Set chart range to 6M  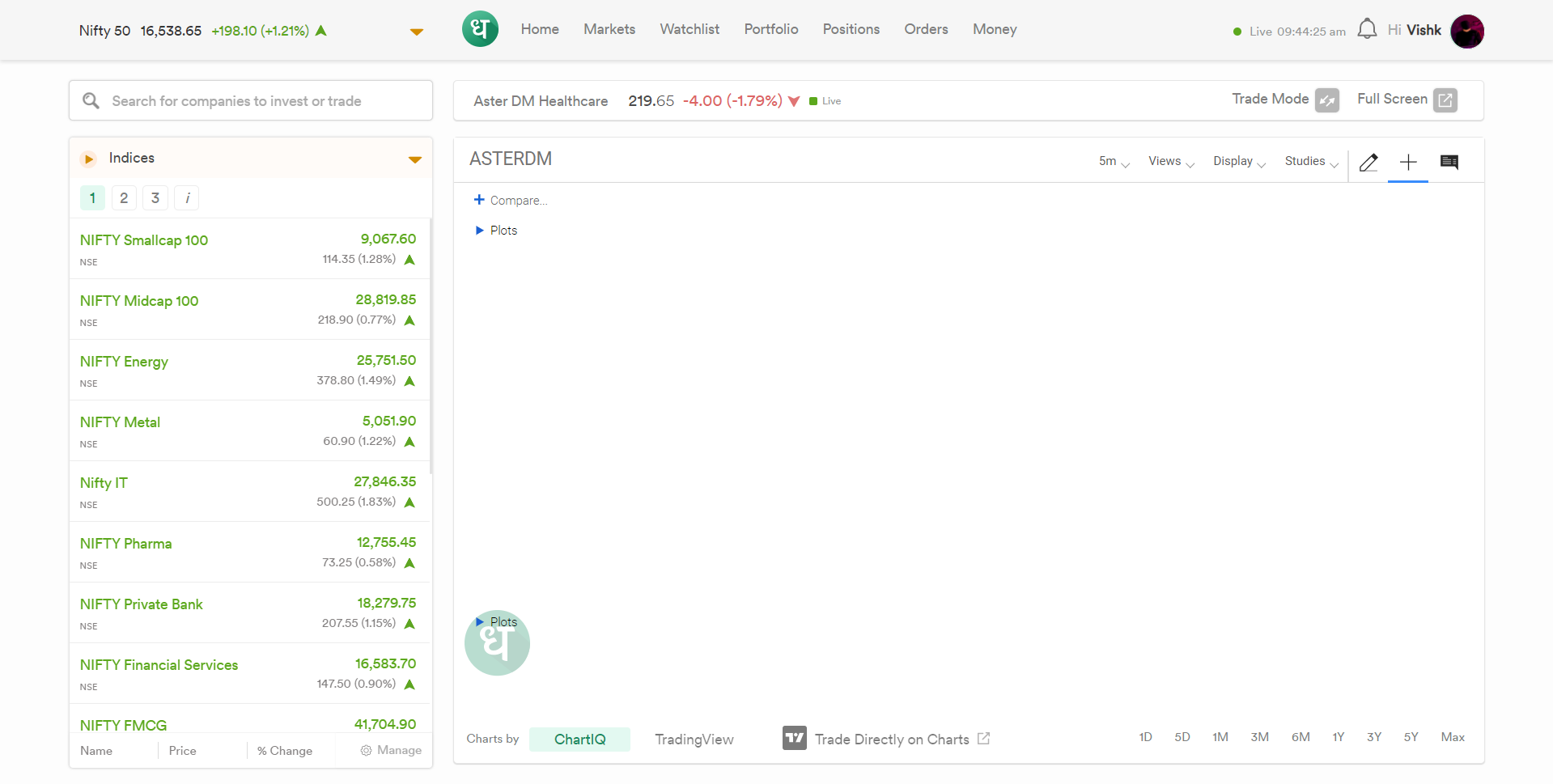click(1301, 737)
